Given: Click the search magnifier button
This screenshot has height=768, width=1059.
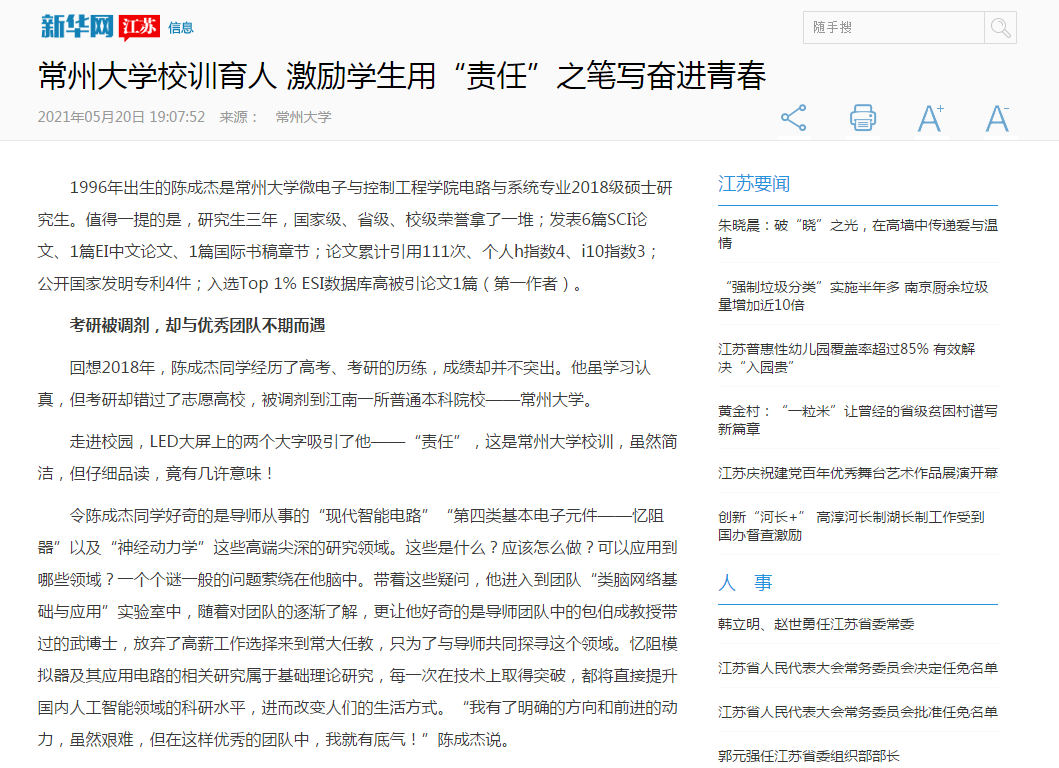Looking at the screenshot, I should (x=1000, y=28).
